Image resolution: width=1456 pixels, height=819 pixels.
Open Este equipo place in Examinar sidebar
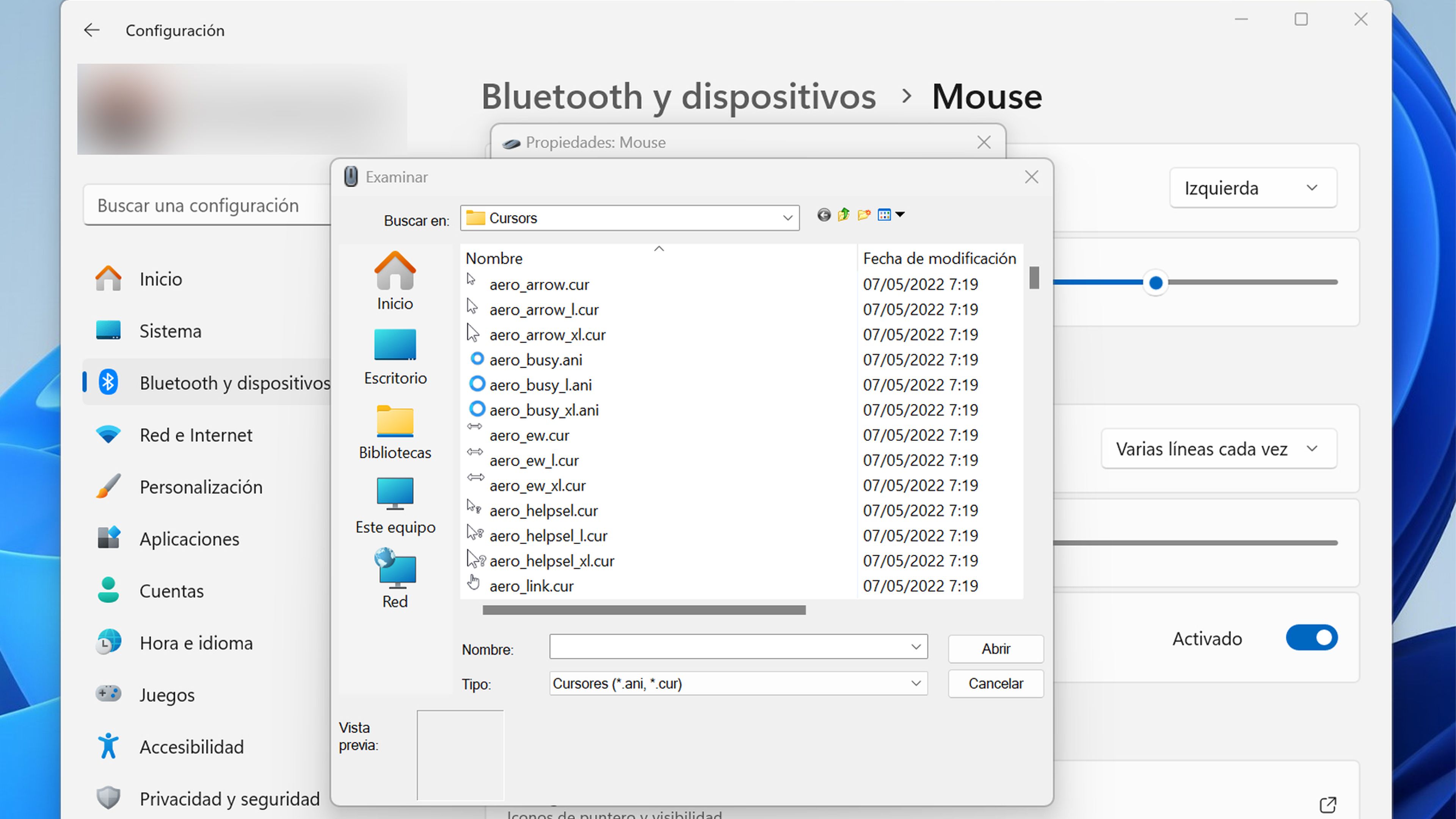pos(395,507)
